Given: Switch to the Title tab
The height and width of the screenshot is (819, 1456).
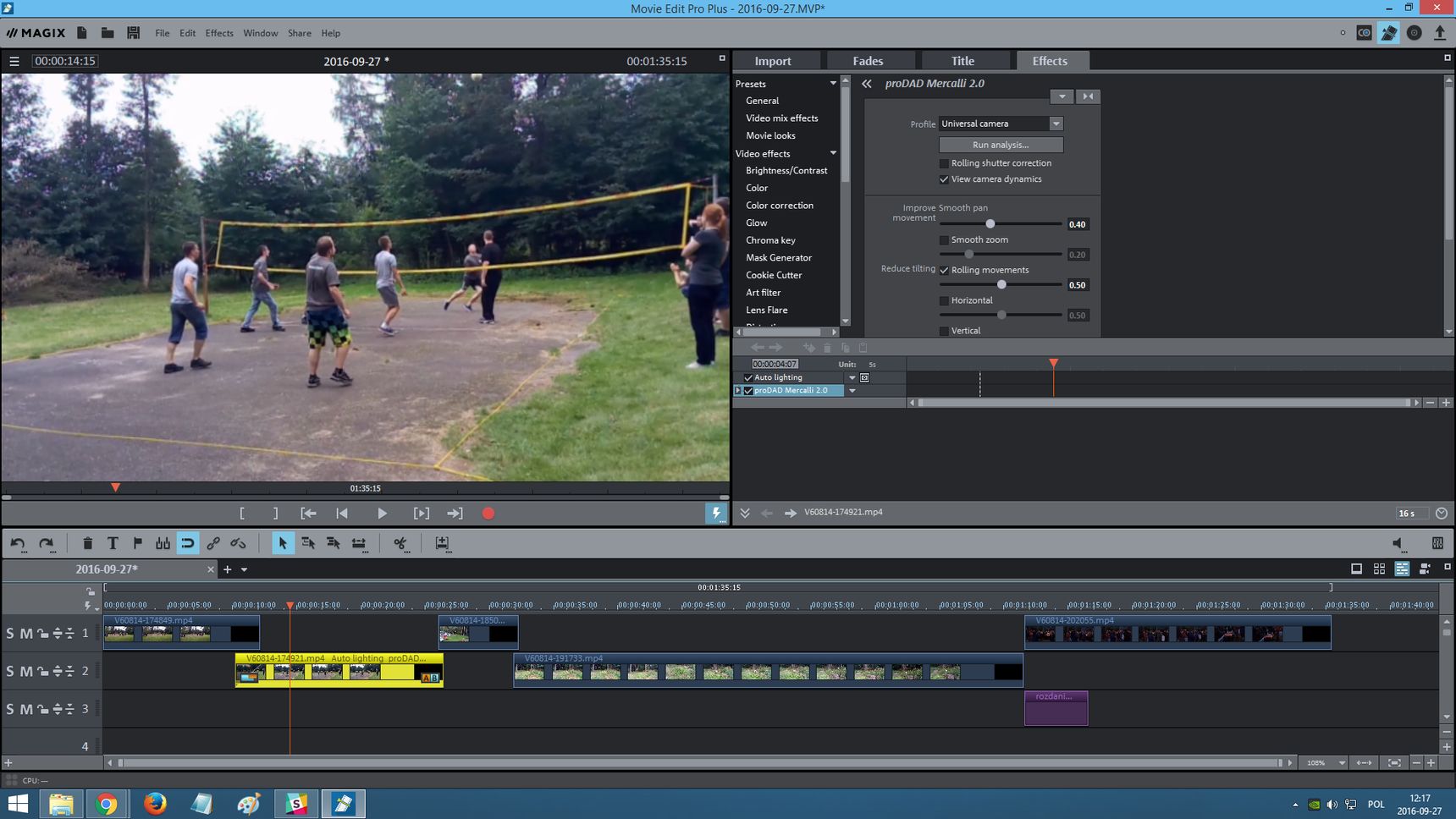Looking at the screenshot, I should (x=962, y=61).
